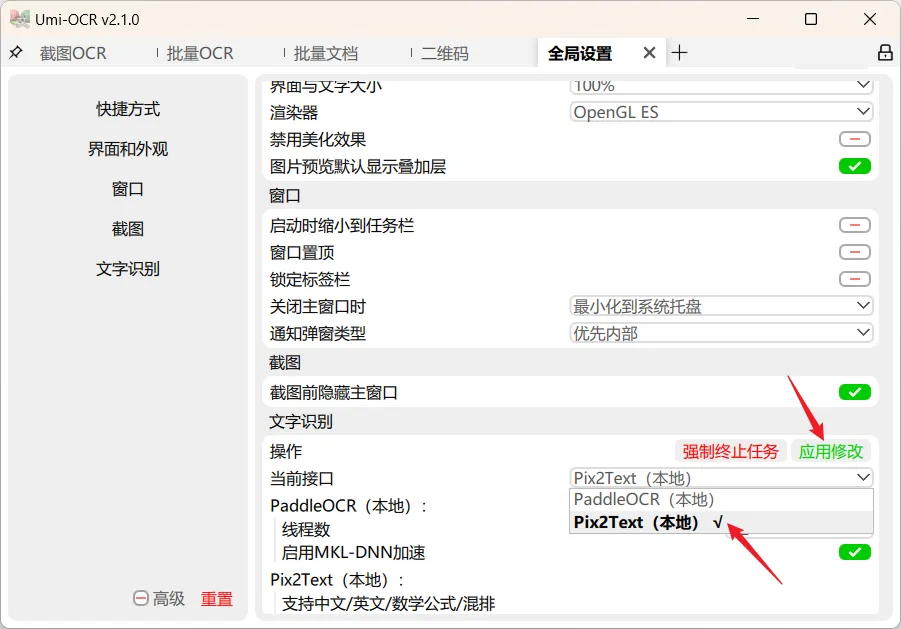The height and width of the screenshot is (629, 901).
Task: Click 强制终止任务 button
Action: coord(730,452)
